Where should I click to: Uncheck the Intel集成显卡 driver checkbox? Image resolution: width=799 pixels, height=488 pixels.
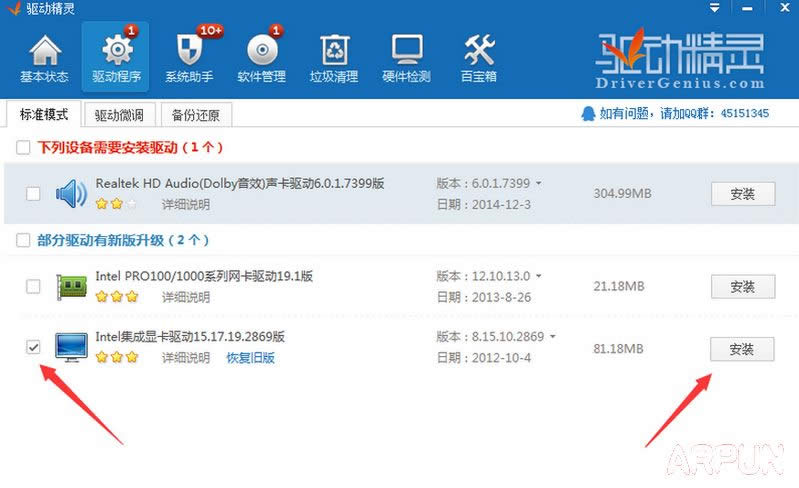point(33,347)
